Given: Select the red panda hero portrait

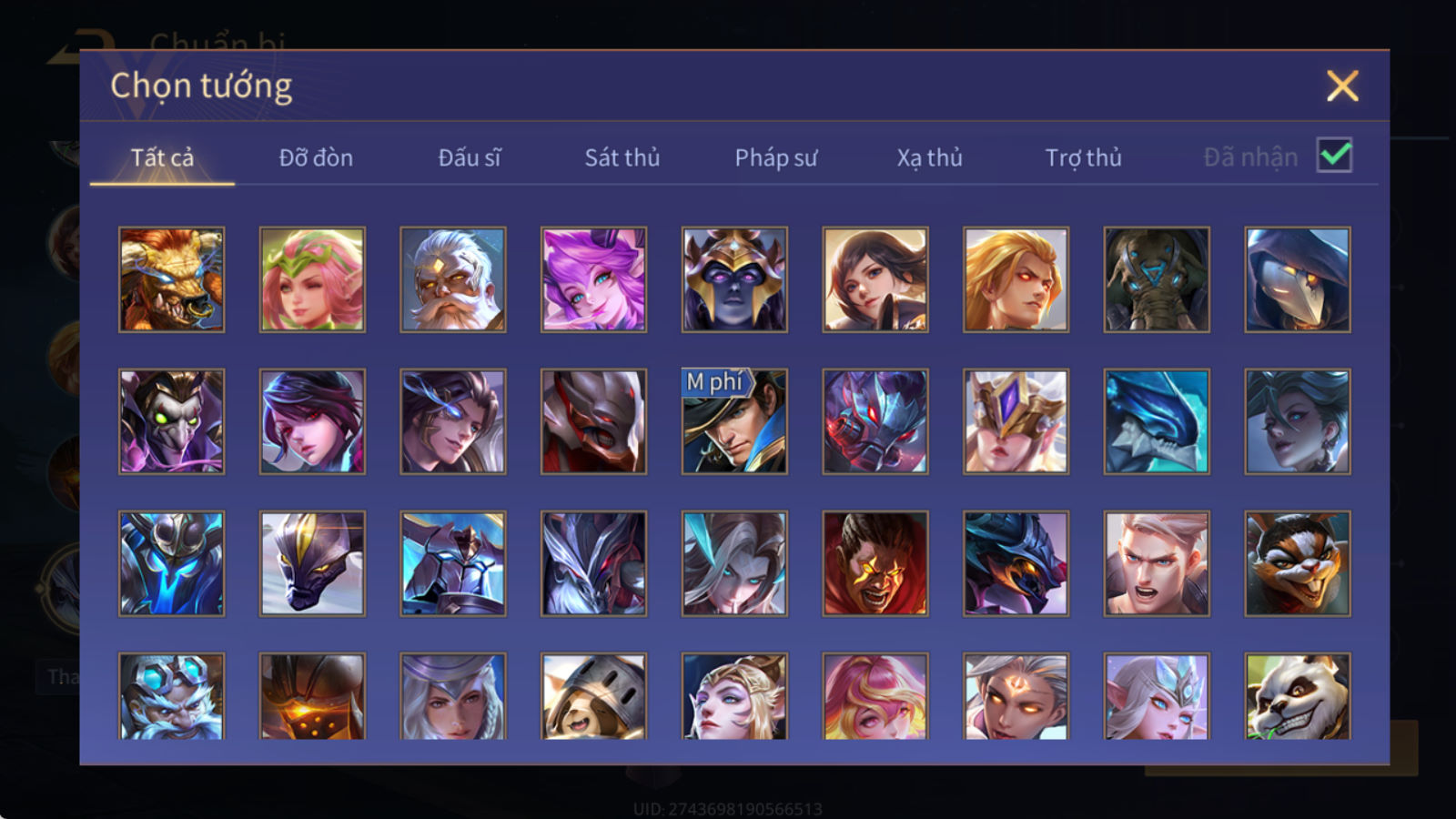Looking at the screenshot, I should click(x=1298, y=563).
